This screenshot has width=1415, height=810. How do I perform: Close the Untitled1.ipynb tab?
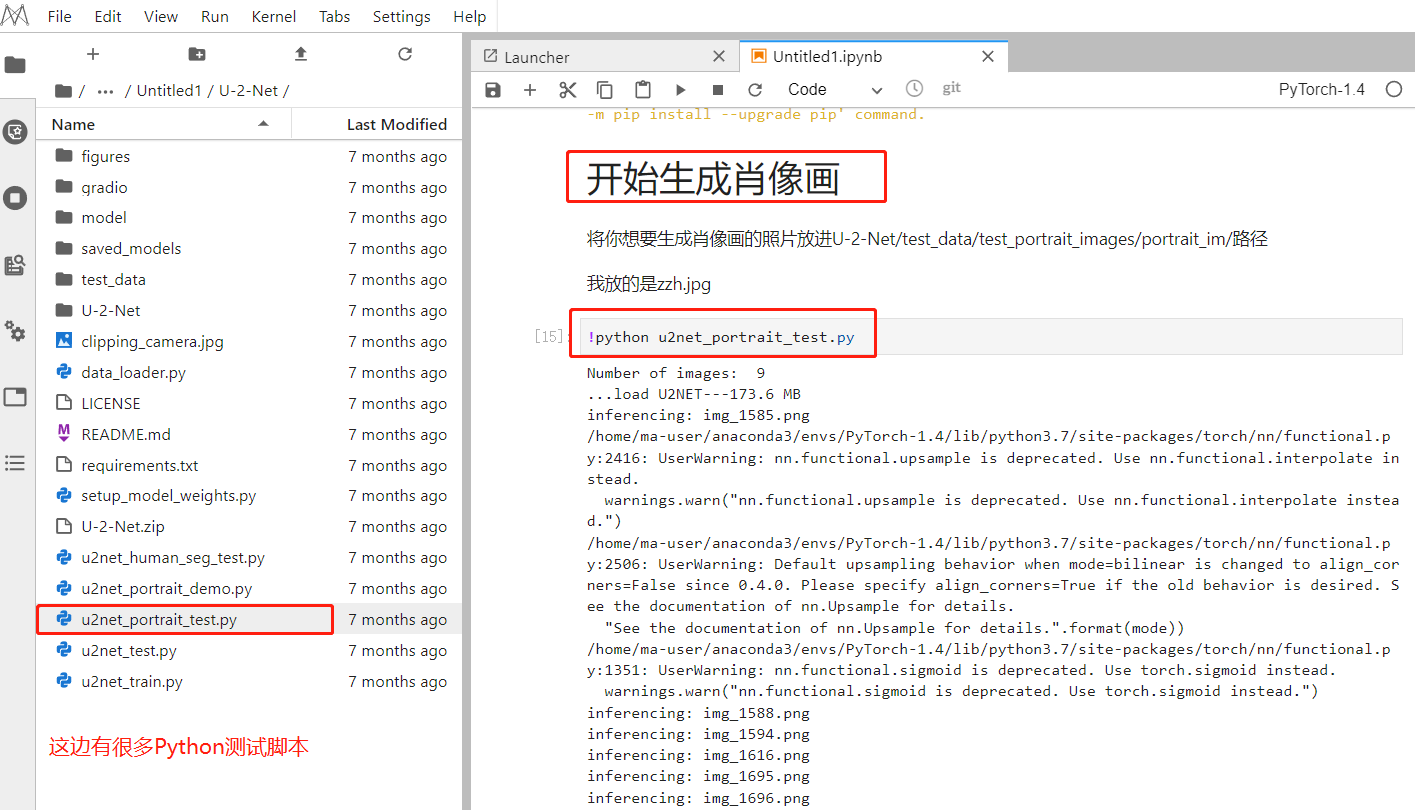pos(988,57)
